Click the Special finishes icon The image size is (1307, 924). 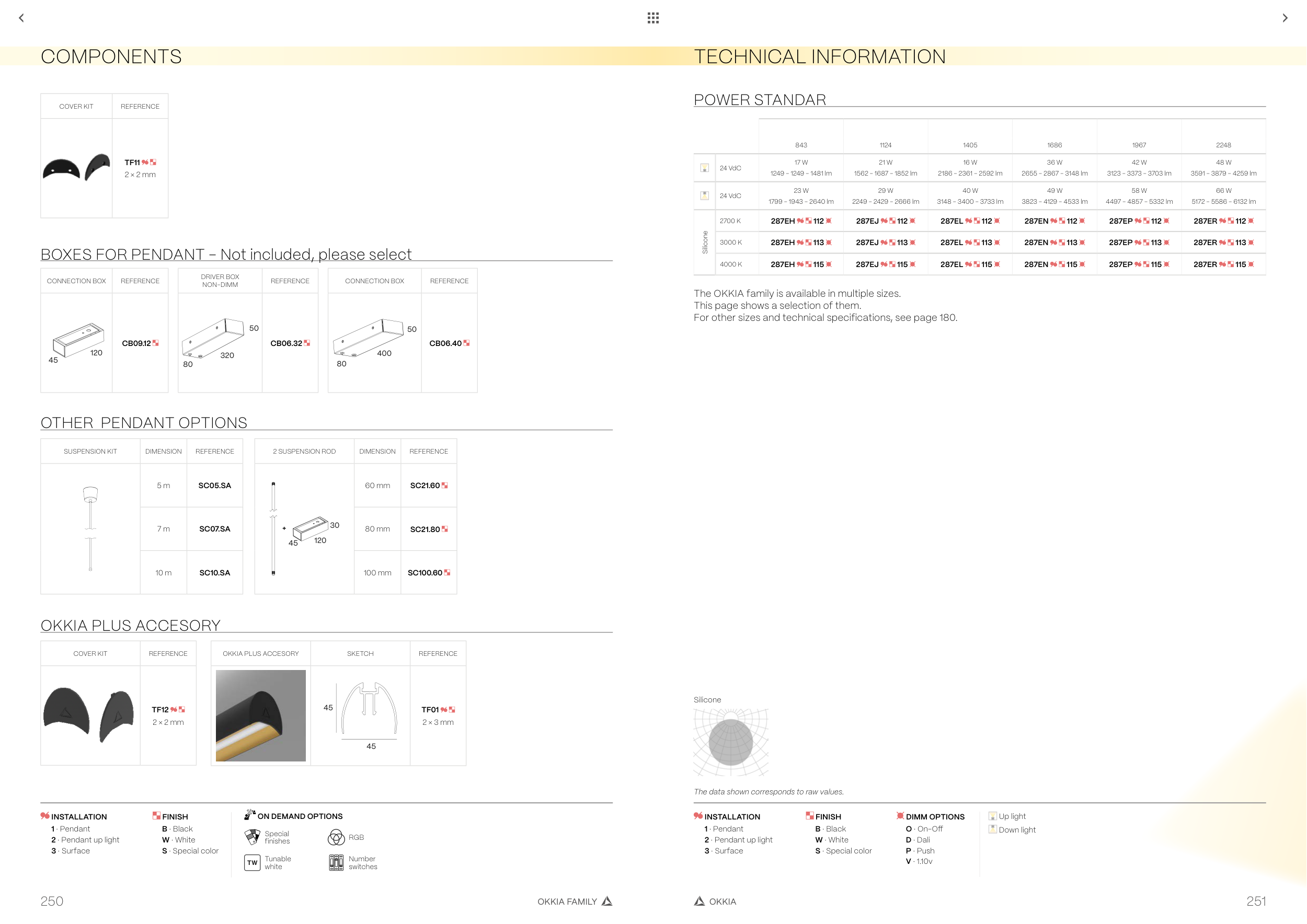[252, 837]
